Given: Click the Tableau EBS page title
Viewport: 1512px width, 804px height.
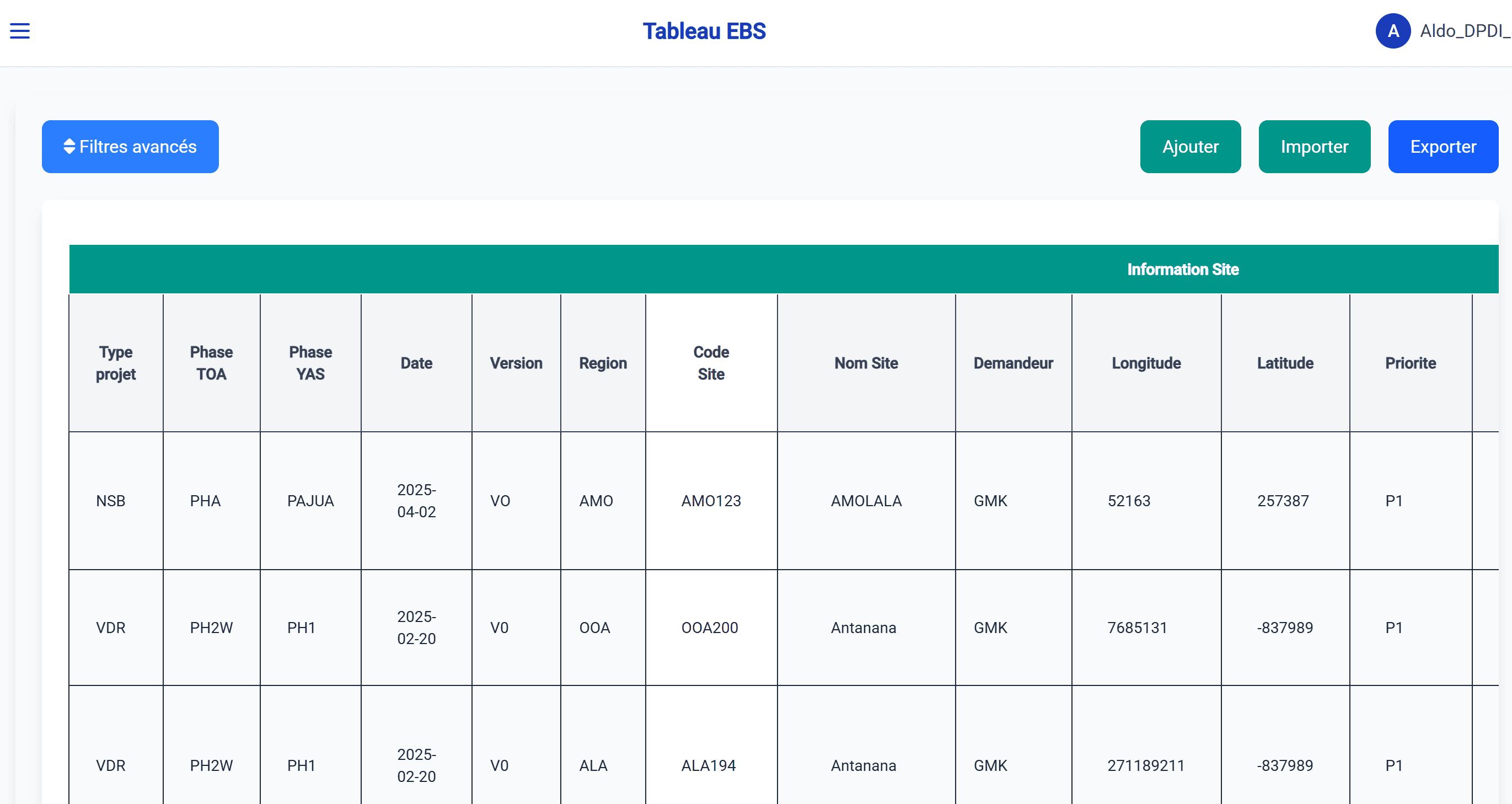Looking at the screenshot, I should coord(704,31).
